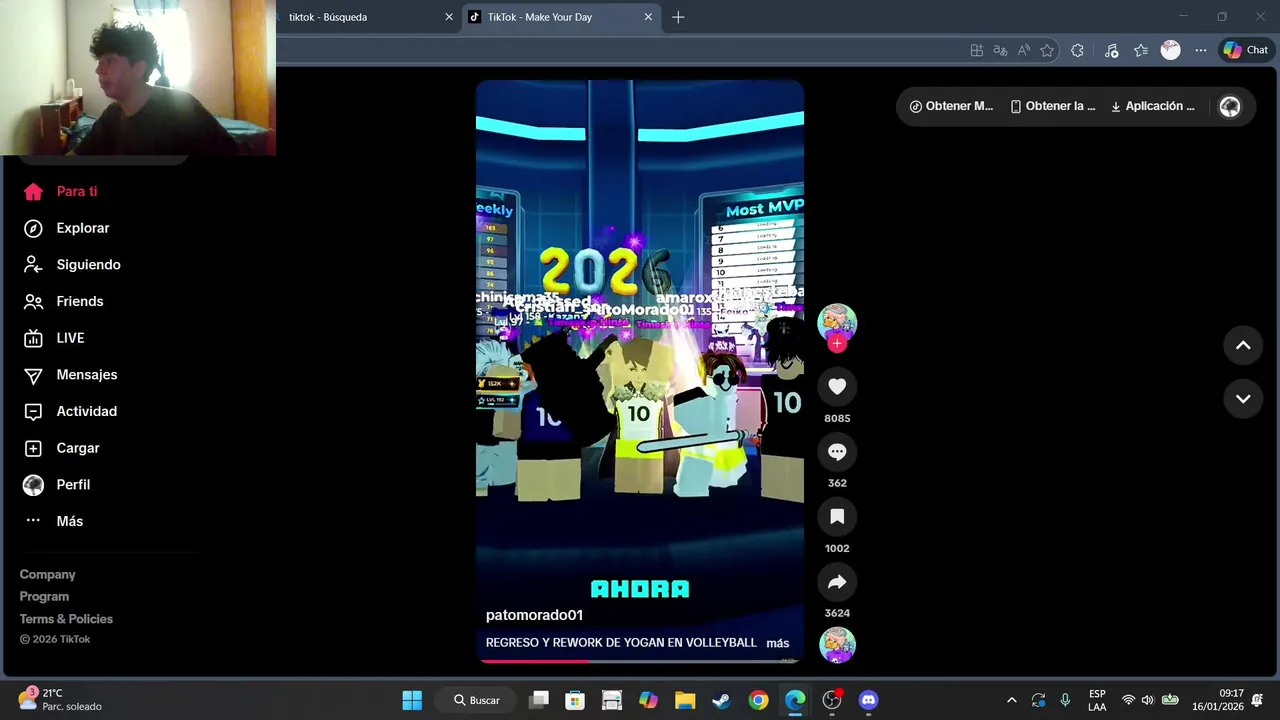Toggle microphone icon in the system tray

(x=1065, y=700)
